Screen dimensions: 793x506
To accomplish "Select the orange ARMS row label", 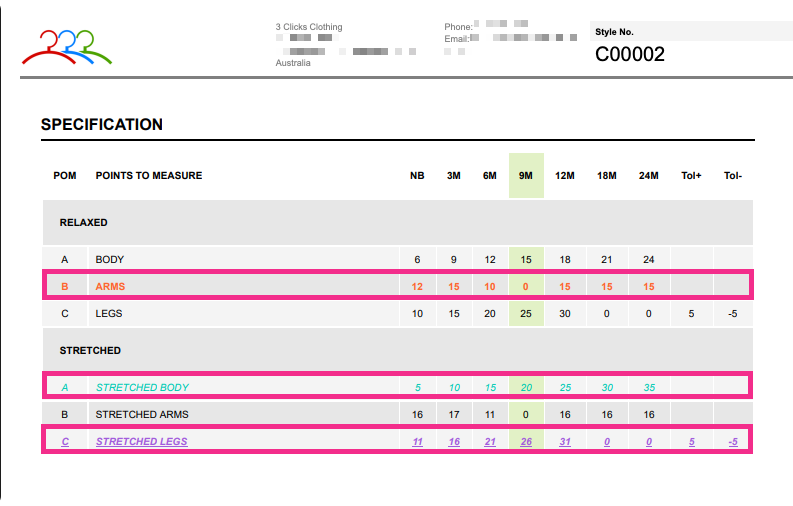I will coord(110,286).
